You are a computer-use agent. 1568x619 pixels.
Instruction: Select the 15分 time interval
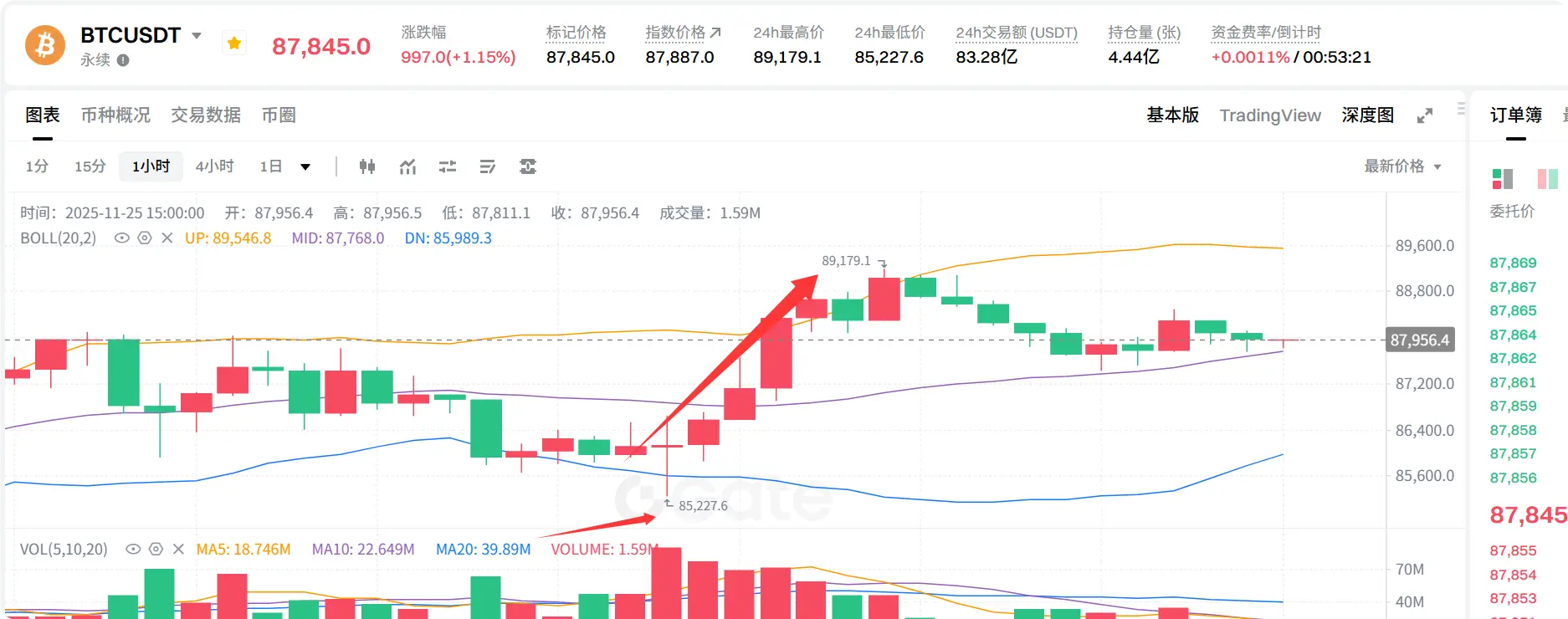click(90, 166)
